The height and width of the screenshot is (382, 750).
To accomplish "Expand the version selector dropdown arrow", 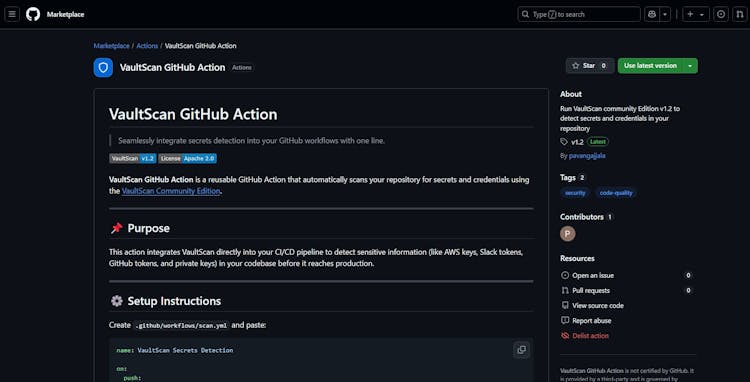I will pos(690,66).
